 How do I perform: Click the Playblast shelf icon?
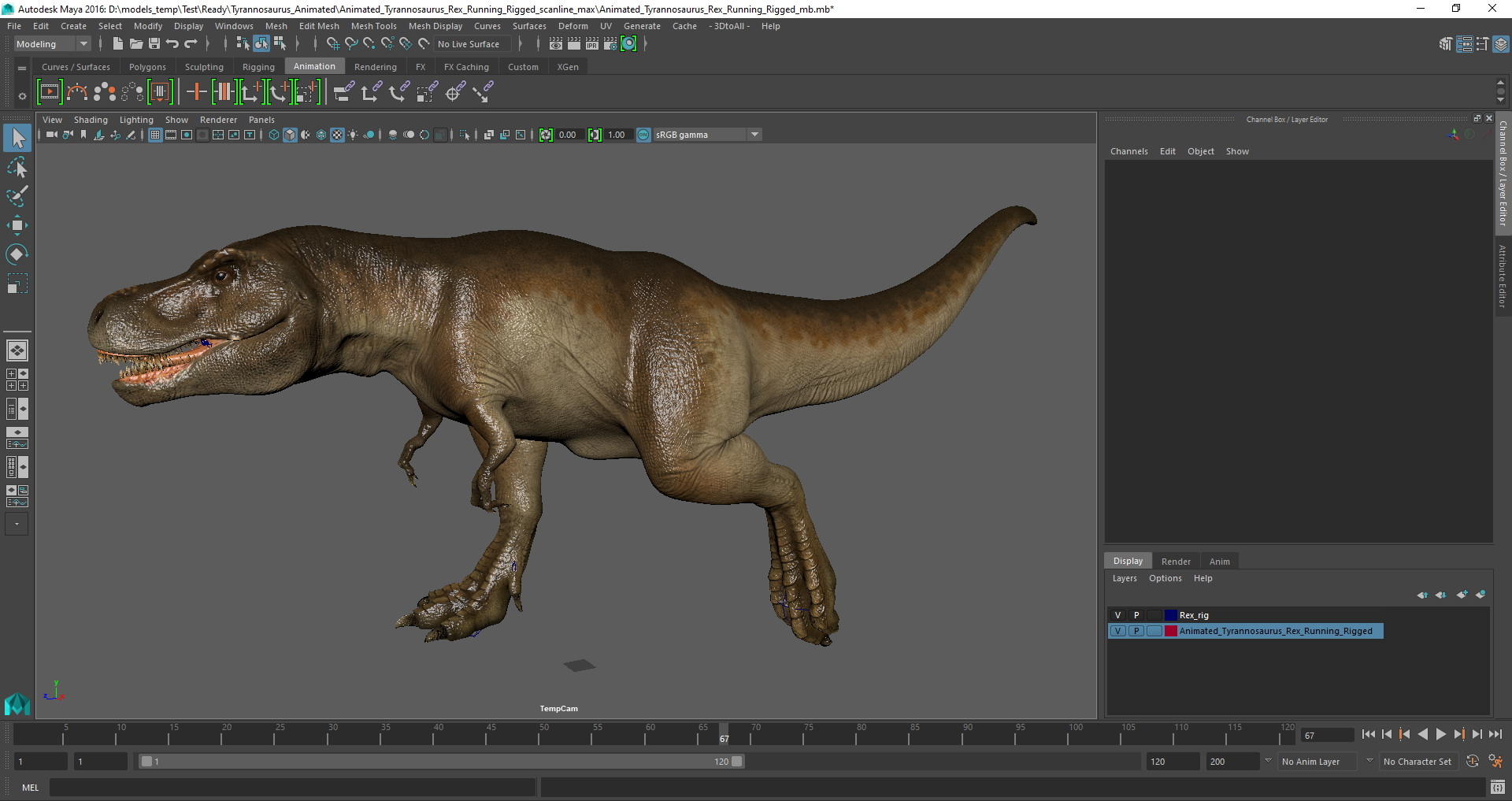pos(49,92)
